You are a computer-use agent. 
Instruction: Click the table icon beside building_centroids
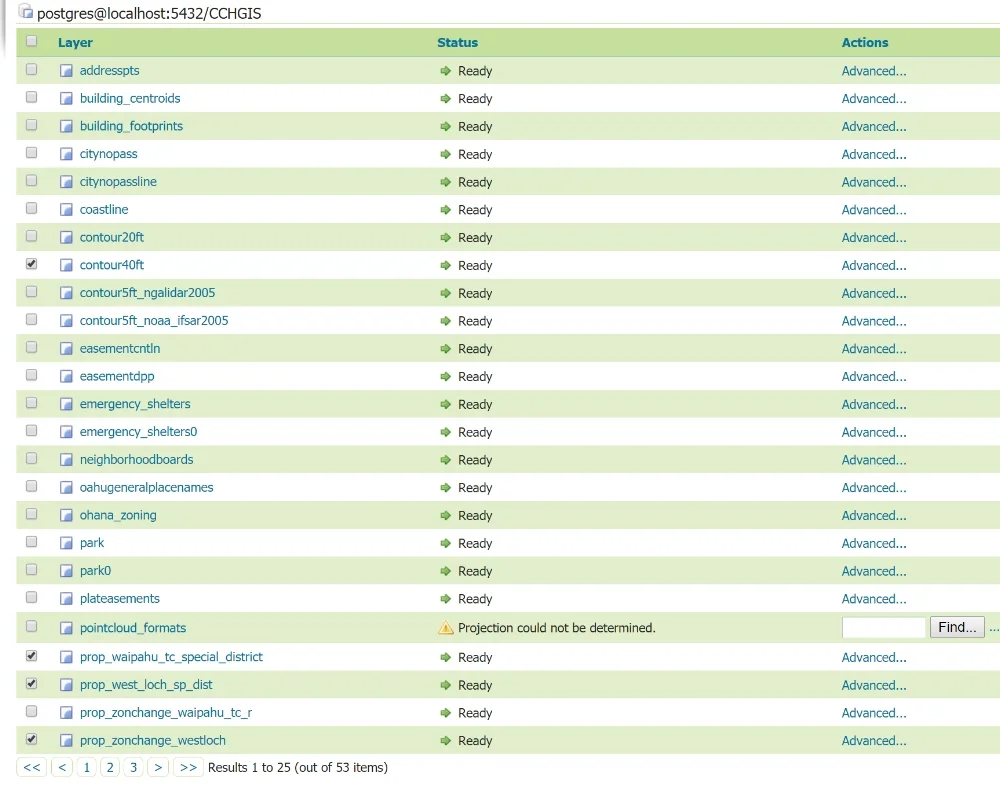(66, 98)
